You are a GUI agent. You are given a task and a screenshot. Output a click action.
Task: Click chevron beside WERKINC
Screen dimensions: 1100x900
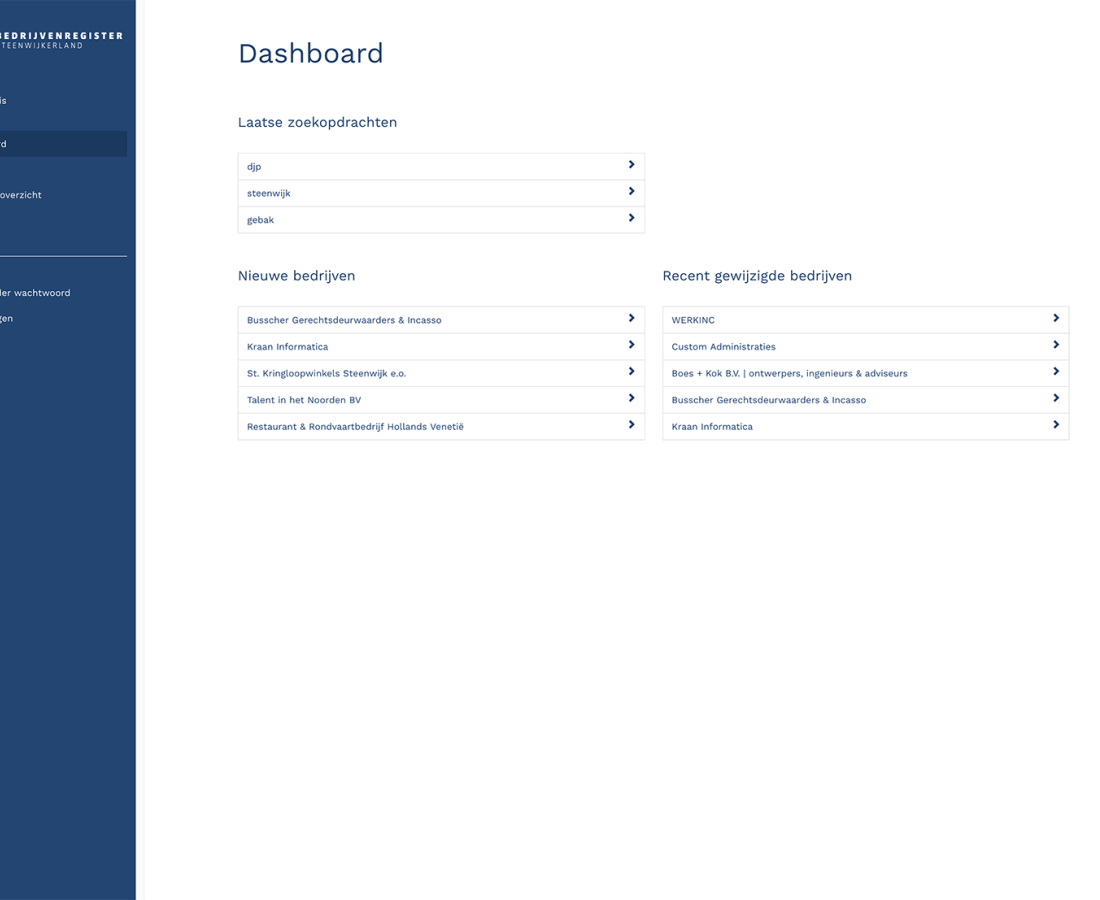click(x=1056, y=318)
